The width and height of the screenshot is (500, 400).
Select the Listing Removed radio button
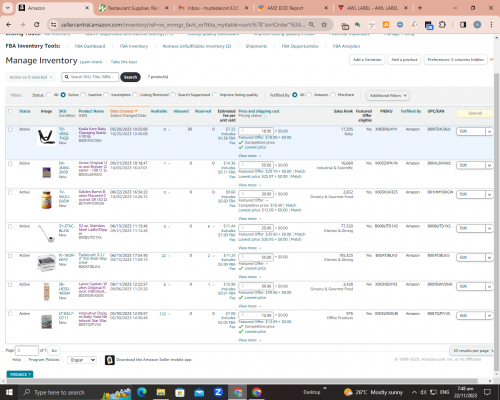(135, 95)
